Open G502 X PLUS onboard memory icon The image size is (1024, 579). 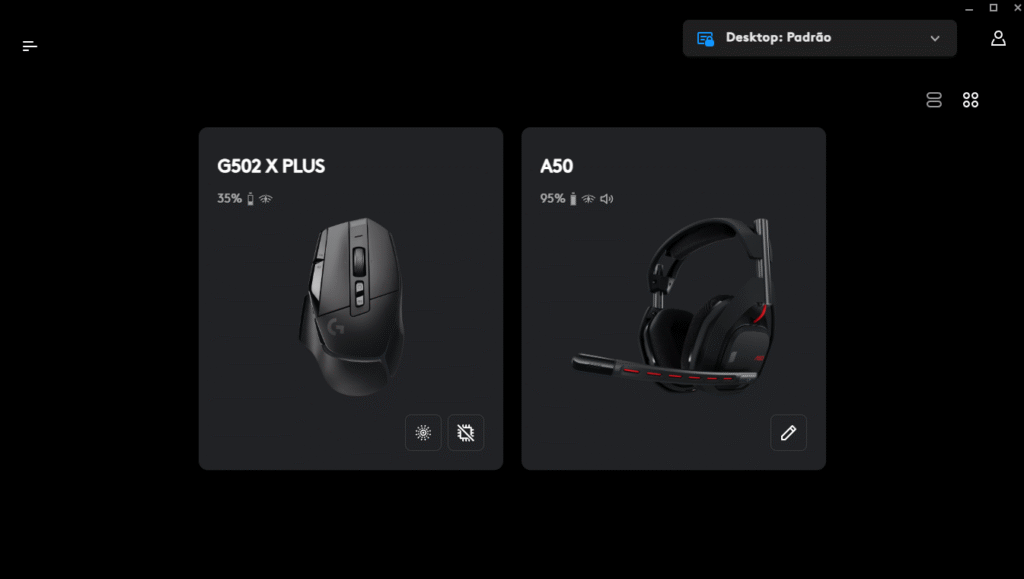(x=466, y=433)
